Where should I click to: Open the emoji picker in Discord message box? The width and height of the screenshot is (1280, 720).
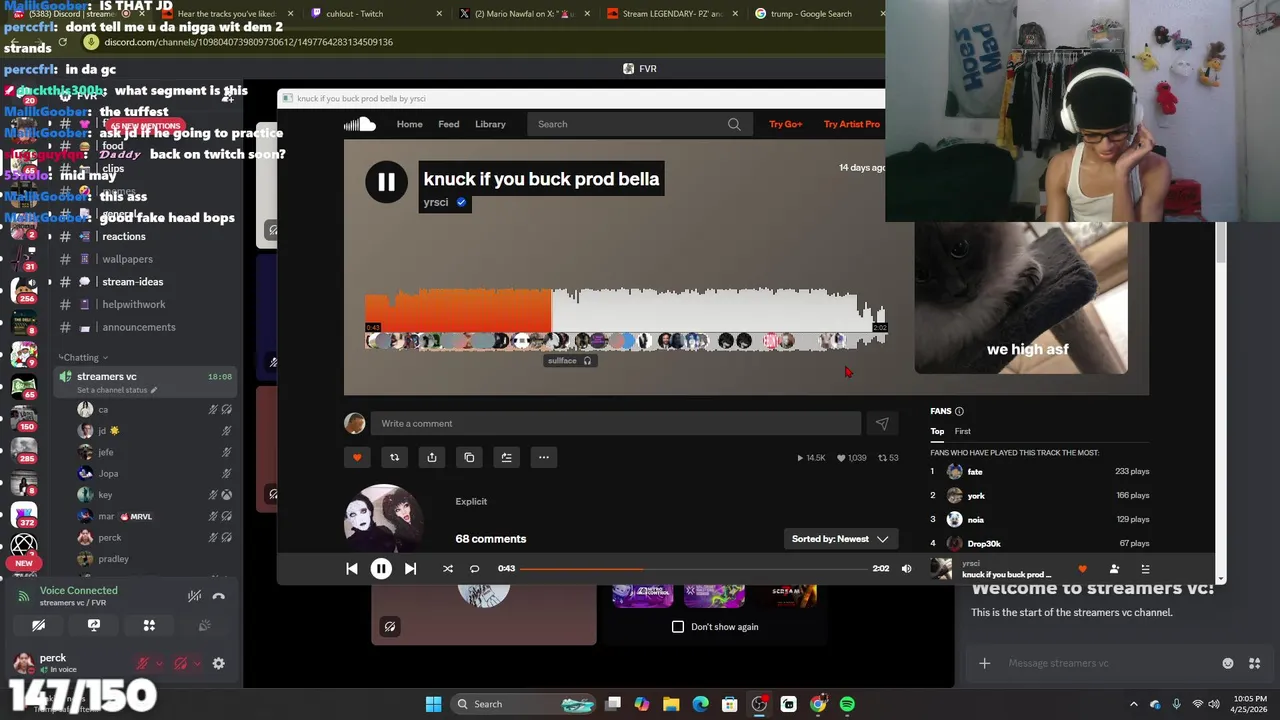click(1228, 663)
